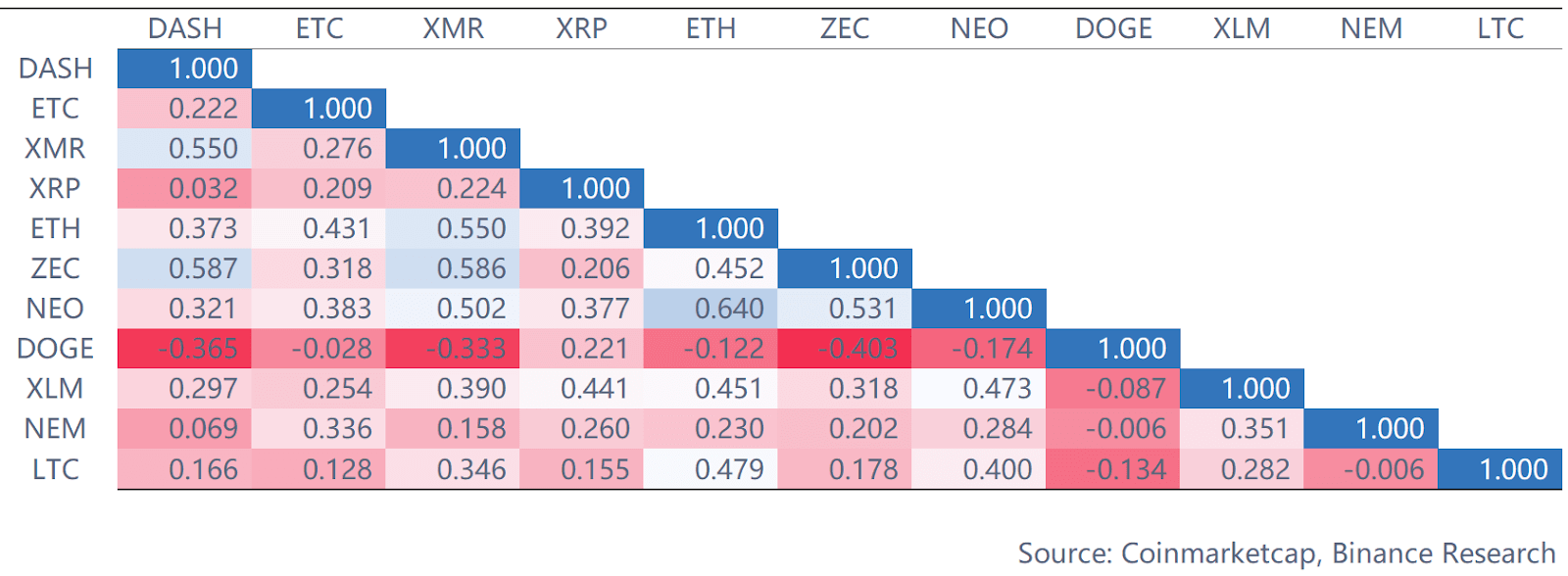1568x576 pixels.
Task: Click the ETH column header
Action: coord(710,28)
